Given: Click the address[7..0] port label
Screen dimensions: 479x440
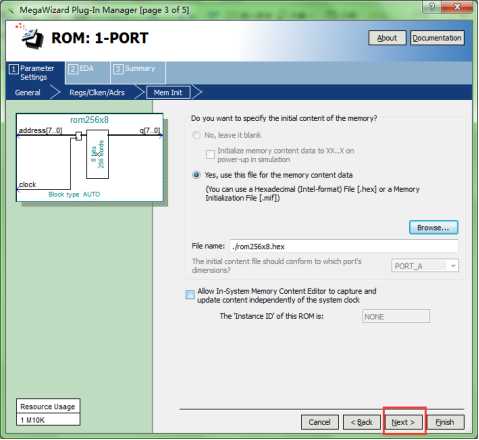Looking at the screenshot, I should tap(40, 130).
